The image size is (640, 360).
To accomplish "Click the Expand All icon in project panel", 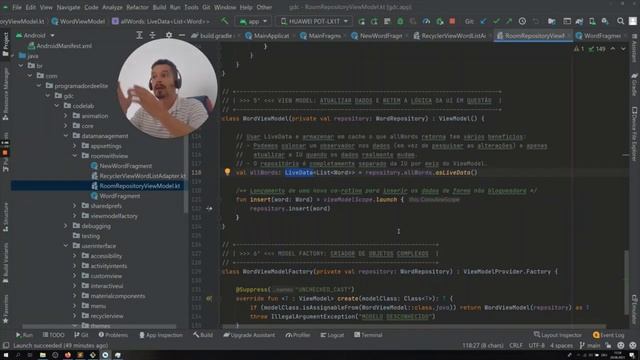I will (139, 36).
